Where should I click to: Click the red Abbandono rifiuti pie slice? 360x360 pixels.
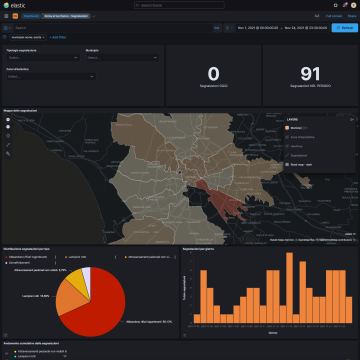(103, 307)
